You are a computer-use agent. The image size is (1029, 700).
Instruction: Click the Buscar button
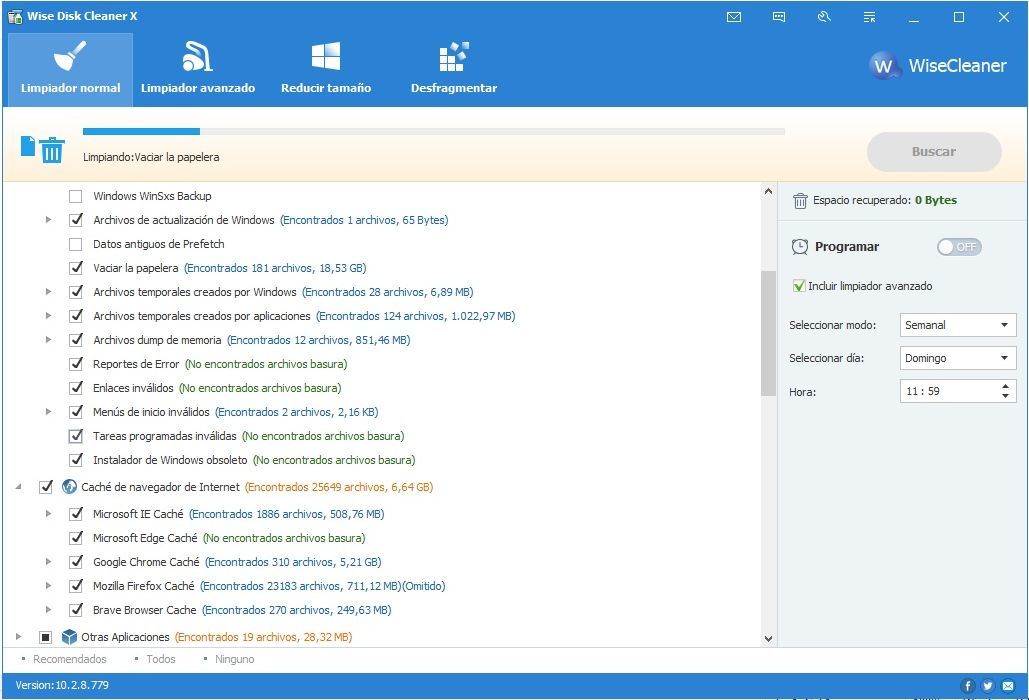[934, 152]
